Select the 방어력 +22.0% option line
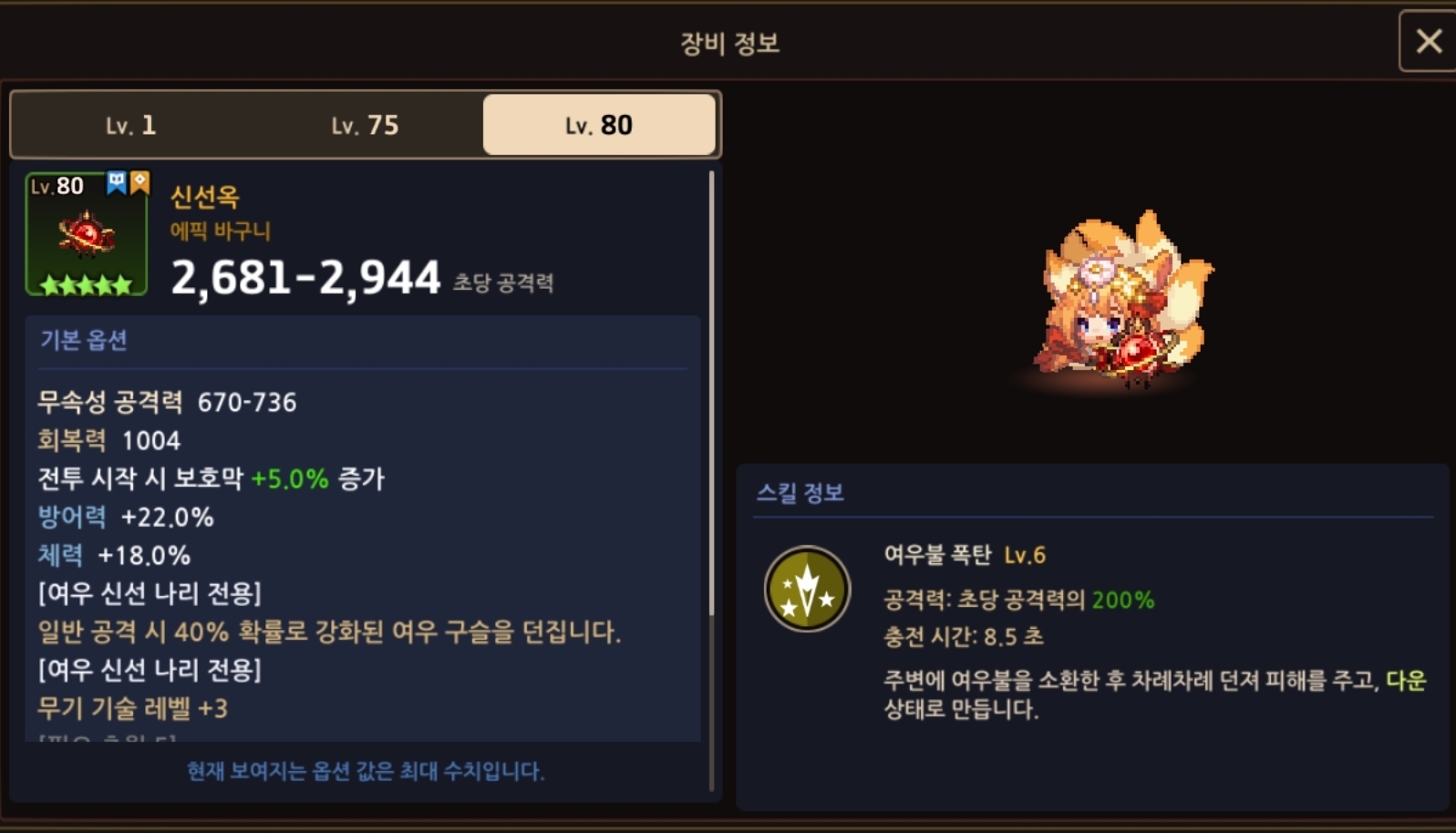Viewport: 1456px width, 833px height. [126, 517]
